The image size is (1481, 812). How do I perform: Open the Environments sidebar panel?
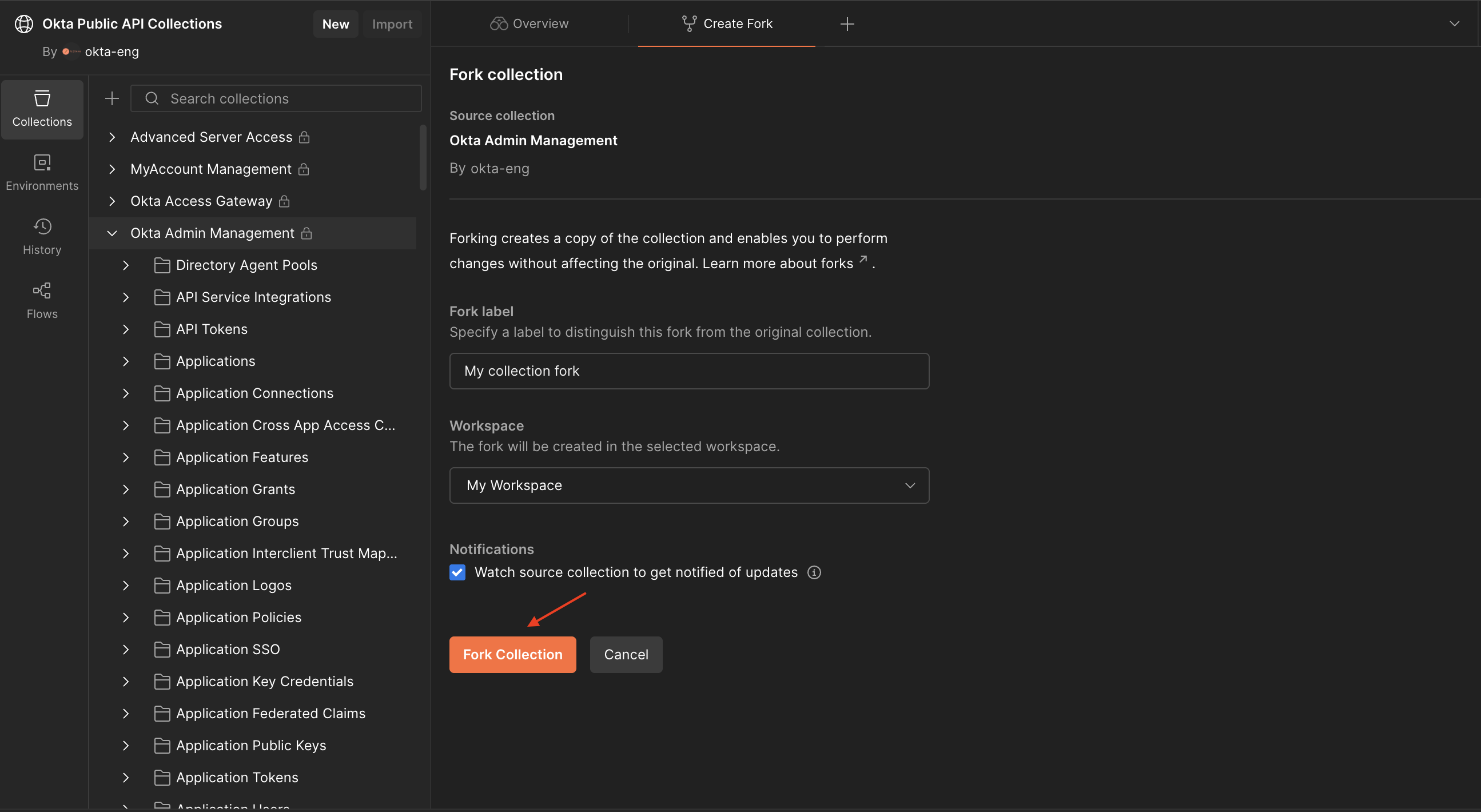42,173
